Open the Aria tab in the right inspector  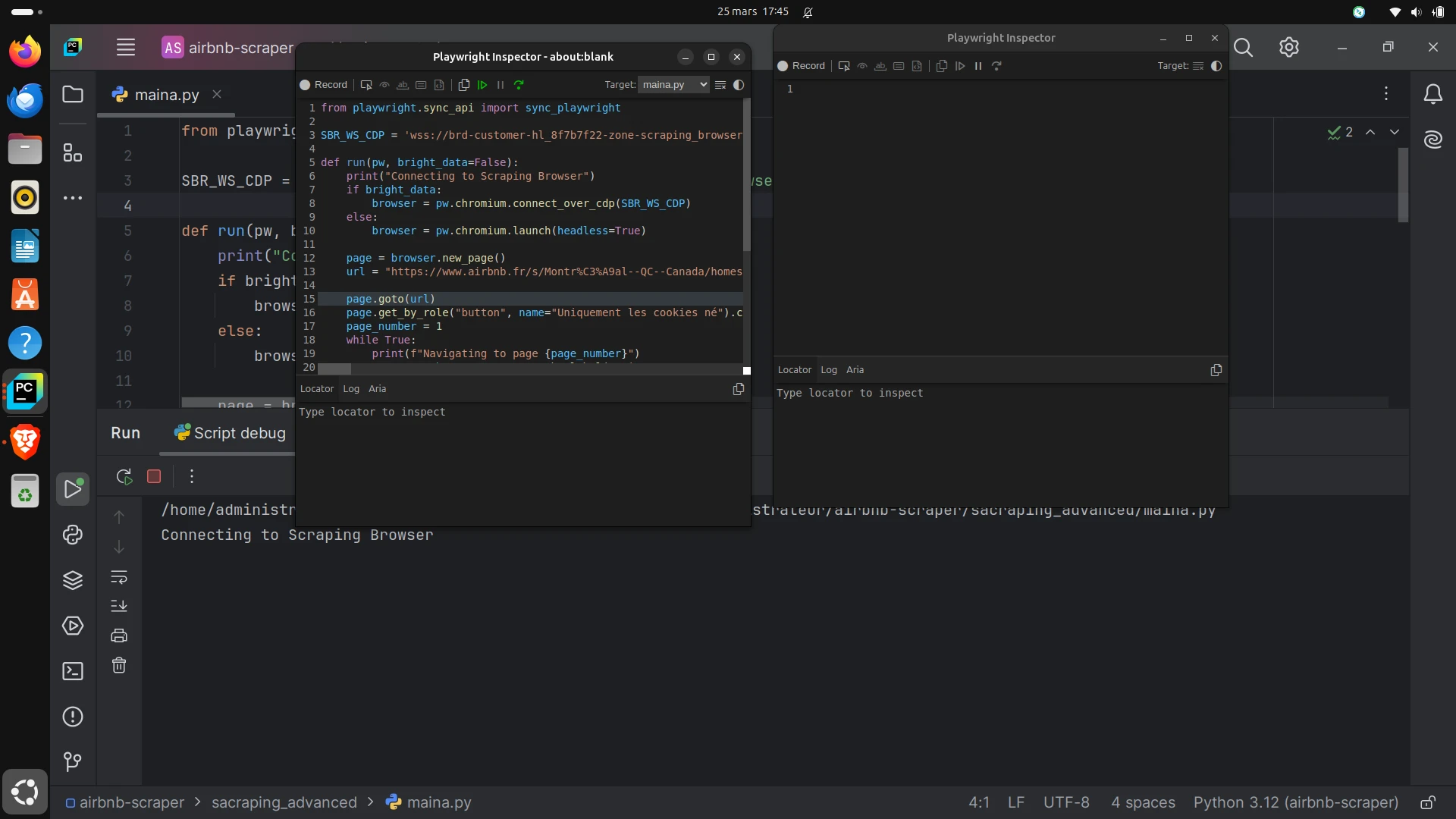[x=855, y=370]
